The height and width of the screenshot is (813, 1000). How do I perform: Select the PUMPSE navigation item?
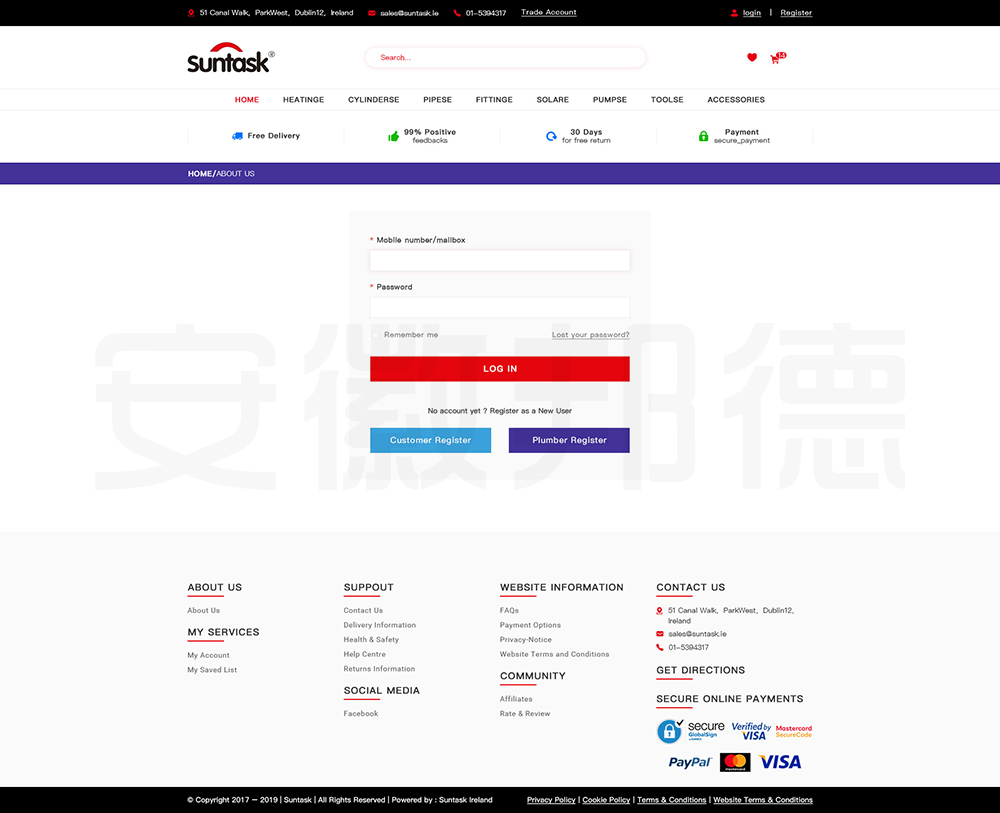(610, 100)
